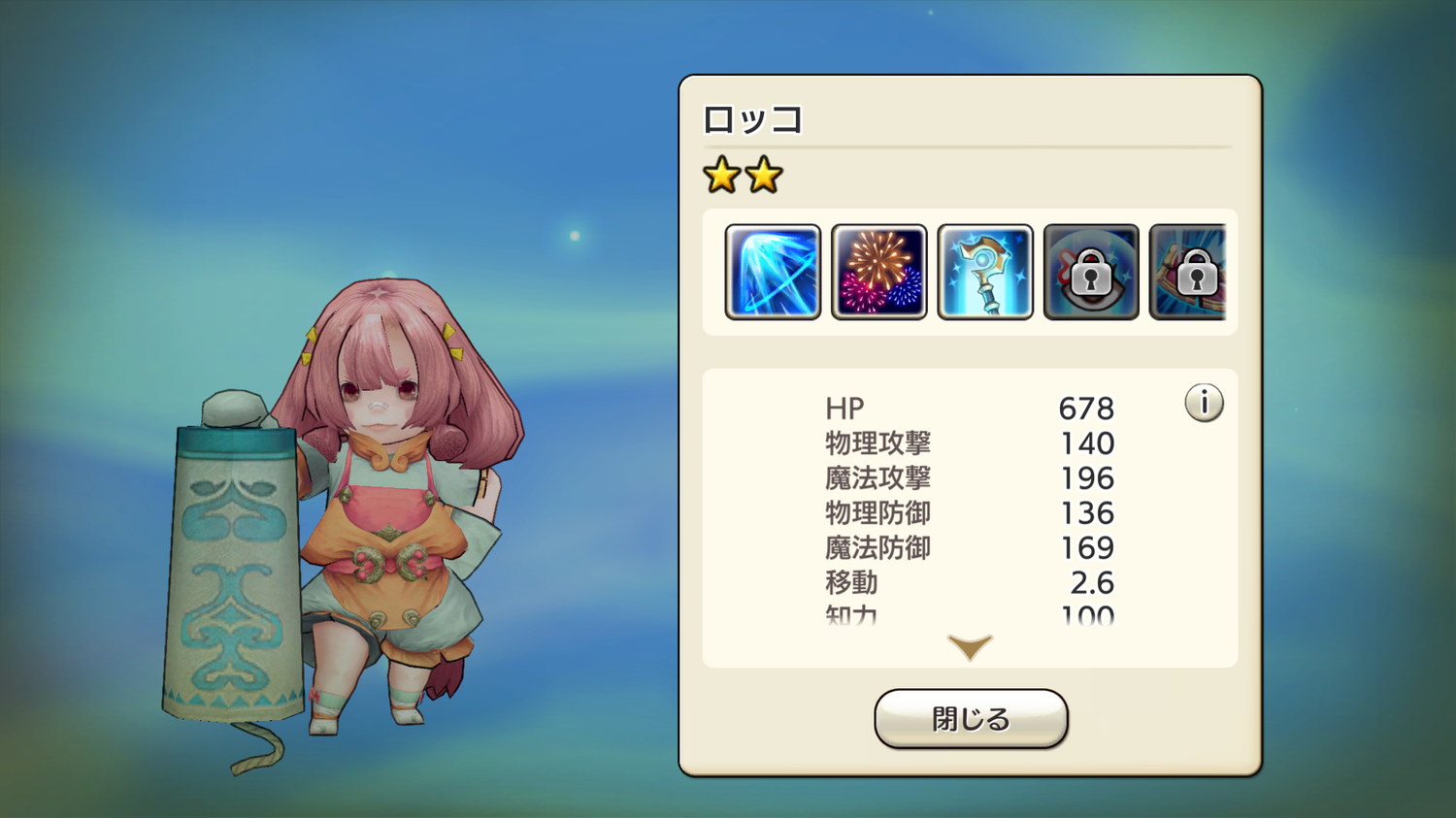Select the 物理攻撃 stat row
Viewport: 1456px width, 818px height.
click(970, 443)
